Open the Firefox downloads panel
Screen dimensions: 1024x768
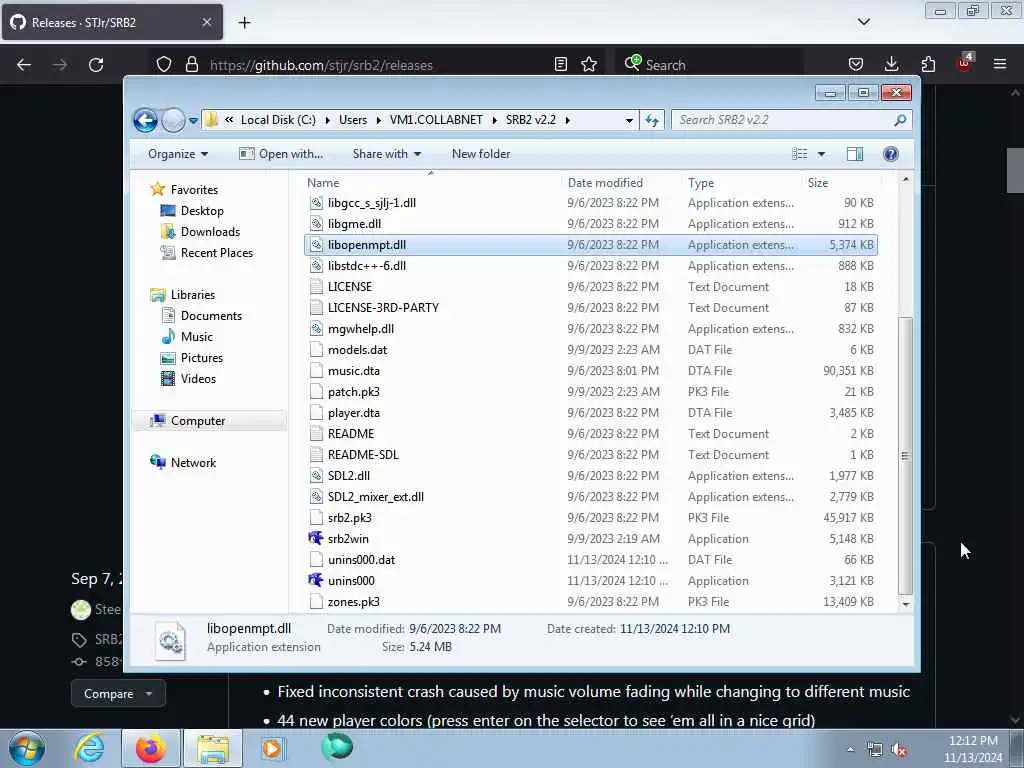click(891, 64)
